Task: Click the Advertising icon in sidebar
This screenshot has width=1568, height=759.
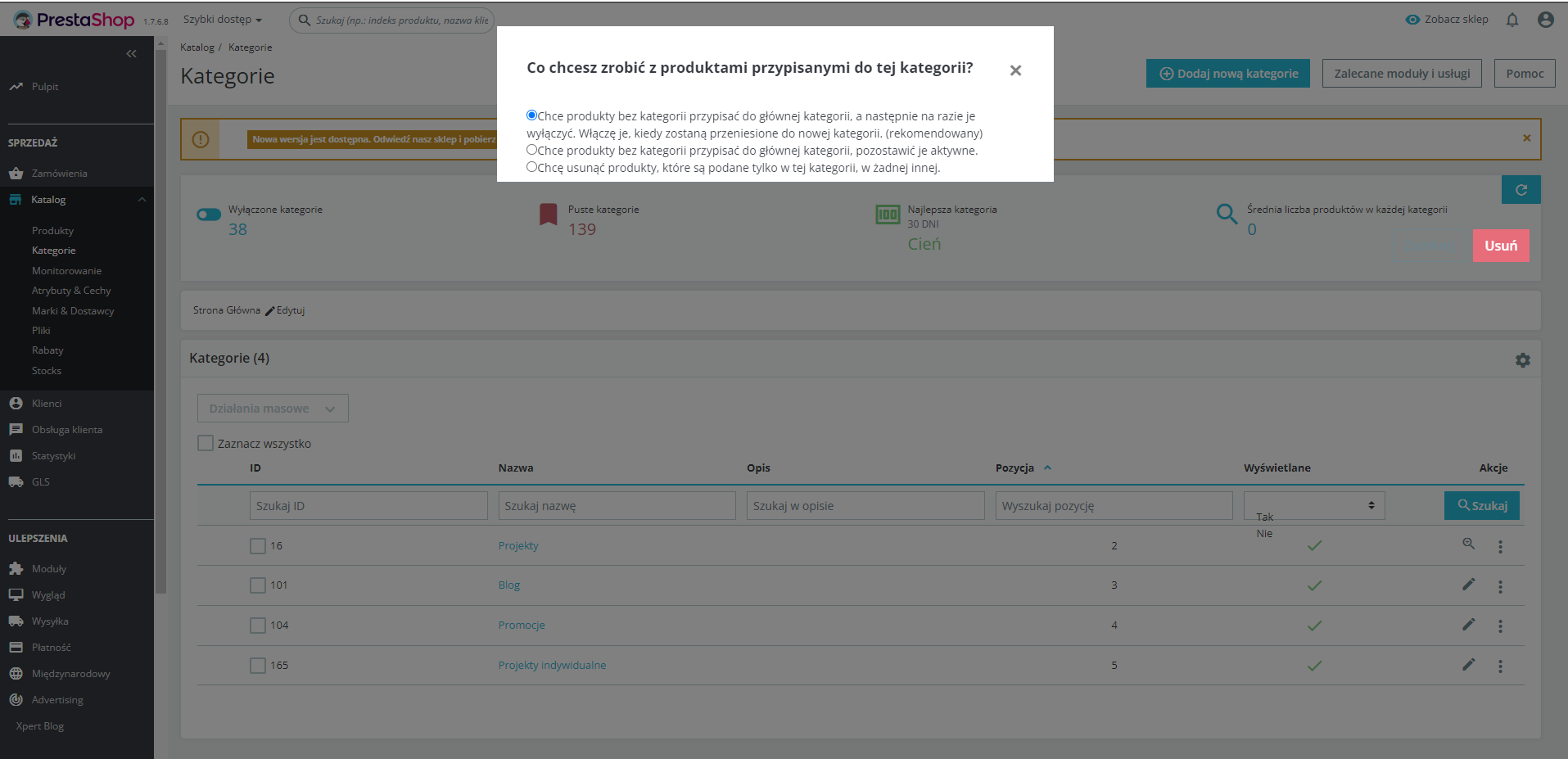Action: tap(16, 700)
